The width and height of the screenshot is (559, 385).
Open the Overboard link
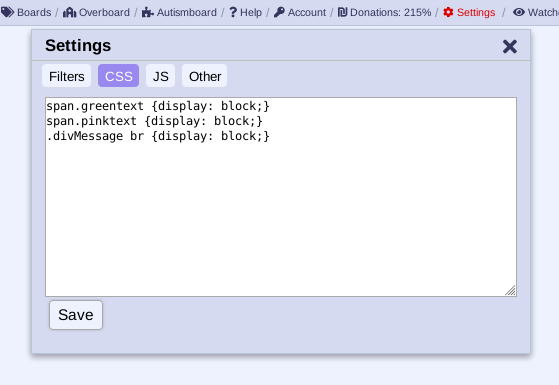tap(104, 12)
